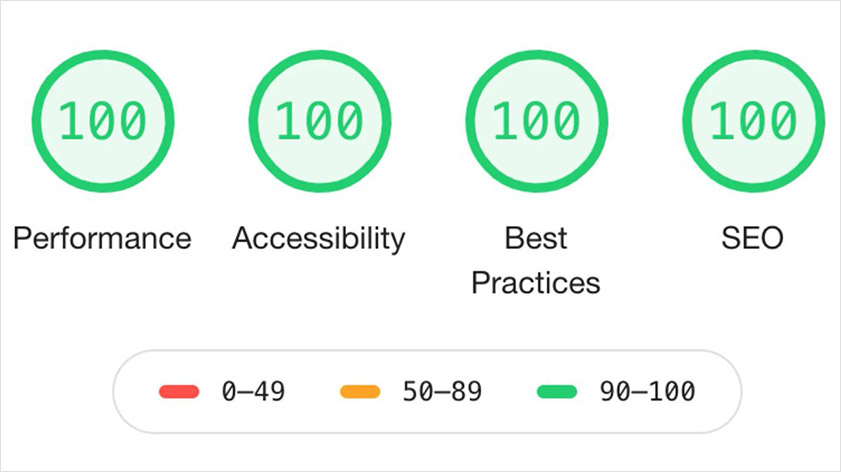Screen dimensions: 841x472
Task: Click the 100 number inside Best Practices gauge
Action: point(536,121)
